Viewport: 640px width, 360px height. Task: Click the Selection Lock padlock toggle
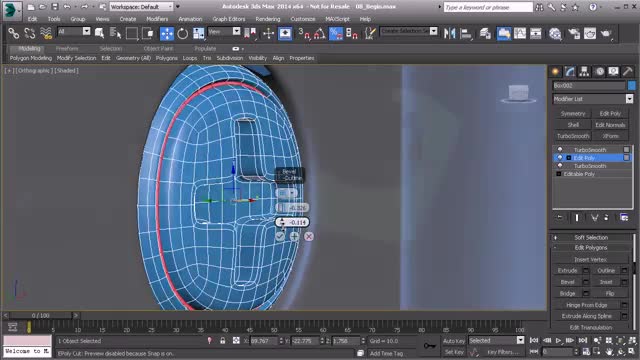pyautogui.click(x=222, y=340)
